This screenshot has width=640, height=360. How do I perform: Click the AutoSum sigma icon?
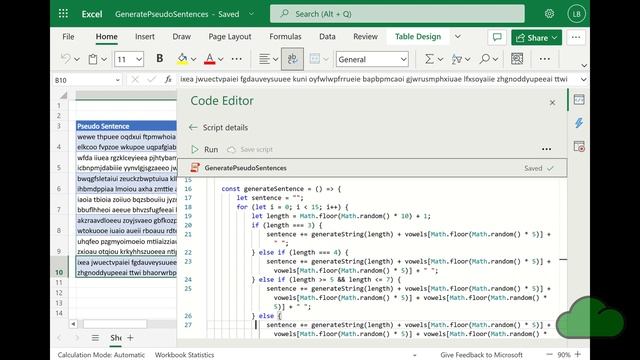pos(429,59)
